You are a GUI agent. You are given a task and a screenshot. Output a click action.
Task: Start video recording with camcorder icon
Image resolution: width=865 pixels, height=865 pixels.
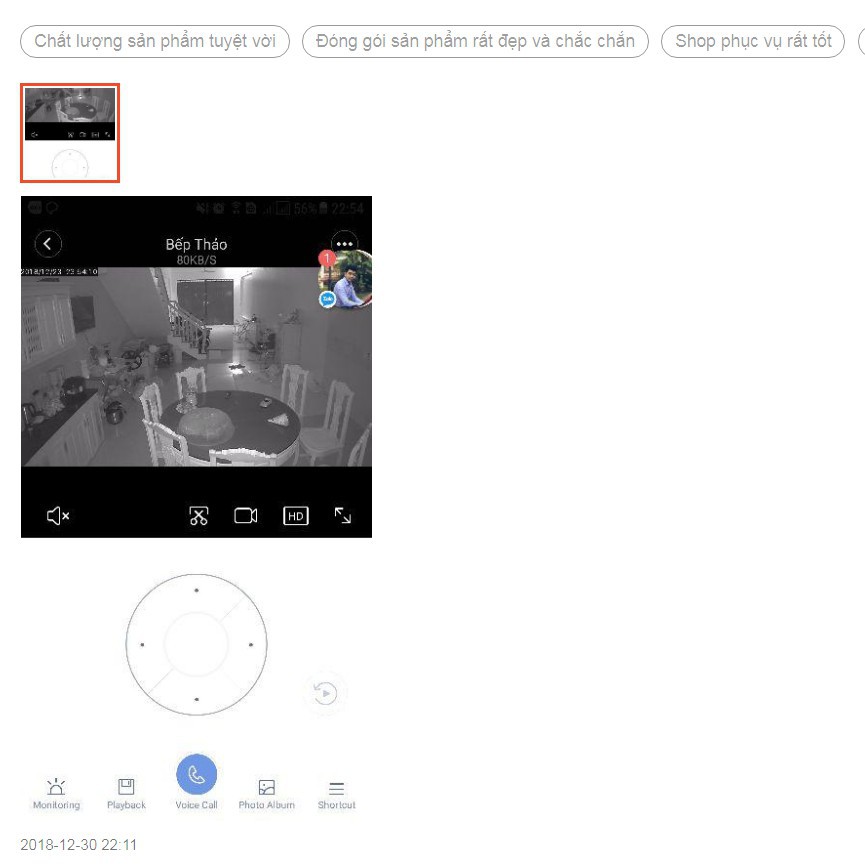(x=246, y=516)
